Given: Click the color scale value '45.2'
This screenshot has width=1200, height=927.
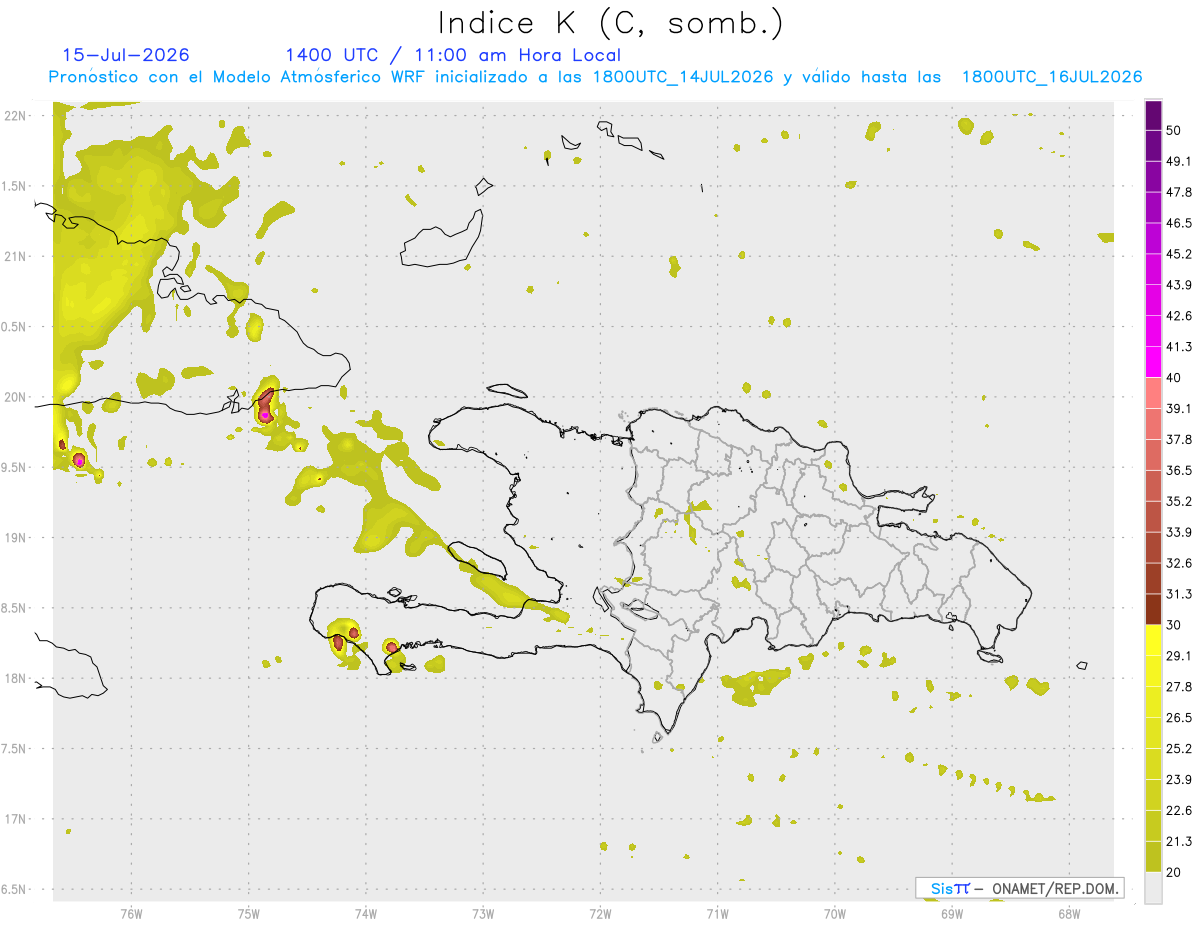Looking at the screenshot, I should coord(1178,254).
